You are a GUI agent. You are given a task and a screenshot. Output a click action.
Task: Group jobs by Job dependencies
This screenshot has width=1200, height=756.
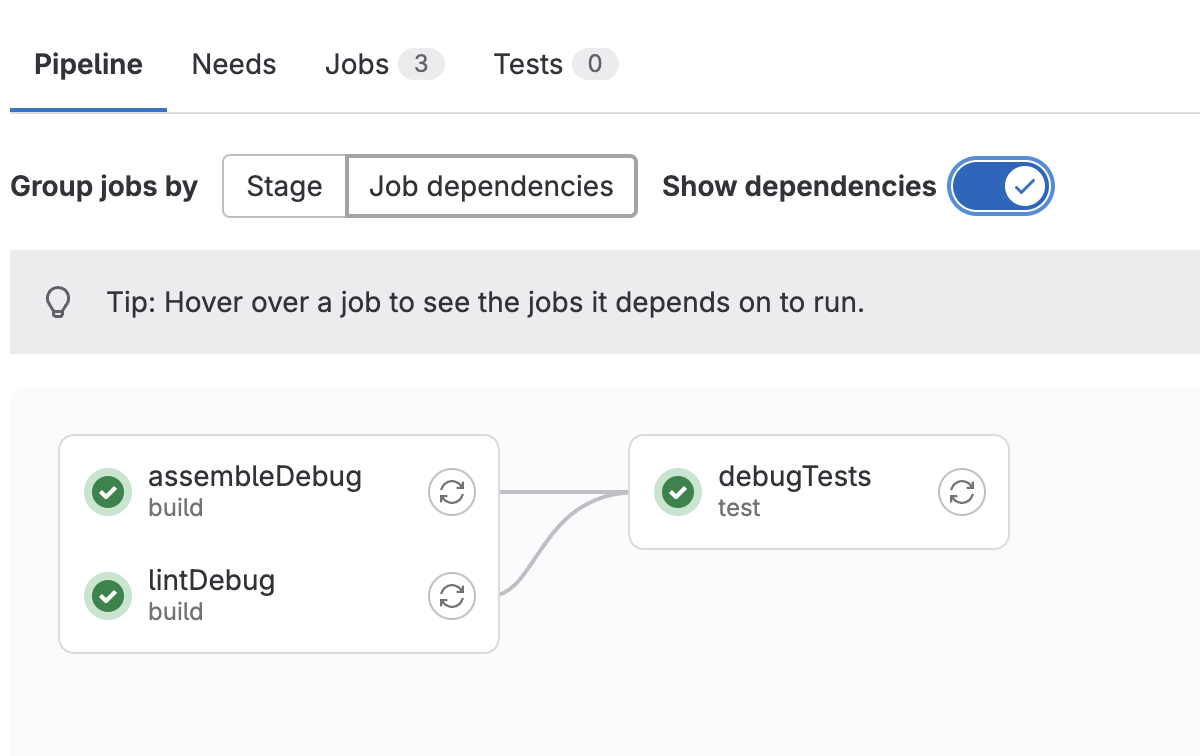[491, 186]
